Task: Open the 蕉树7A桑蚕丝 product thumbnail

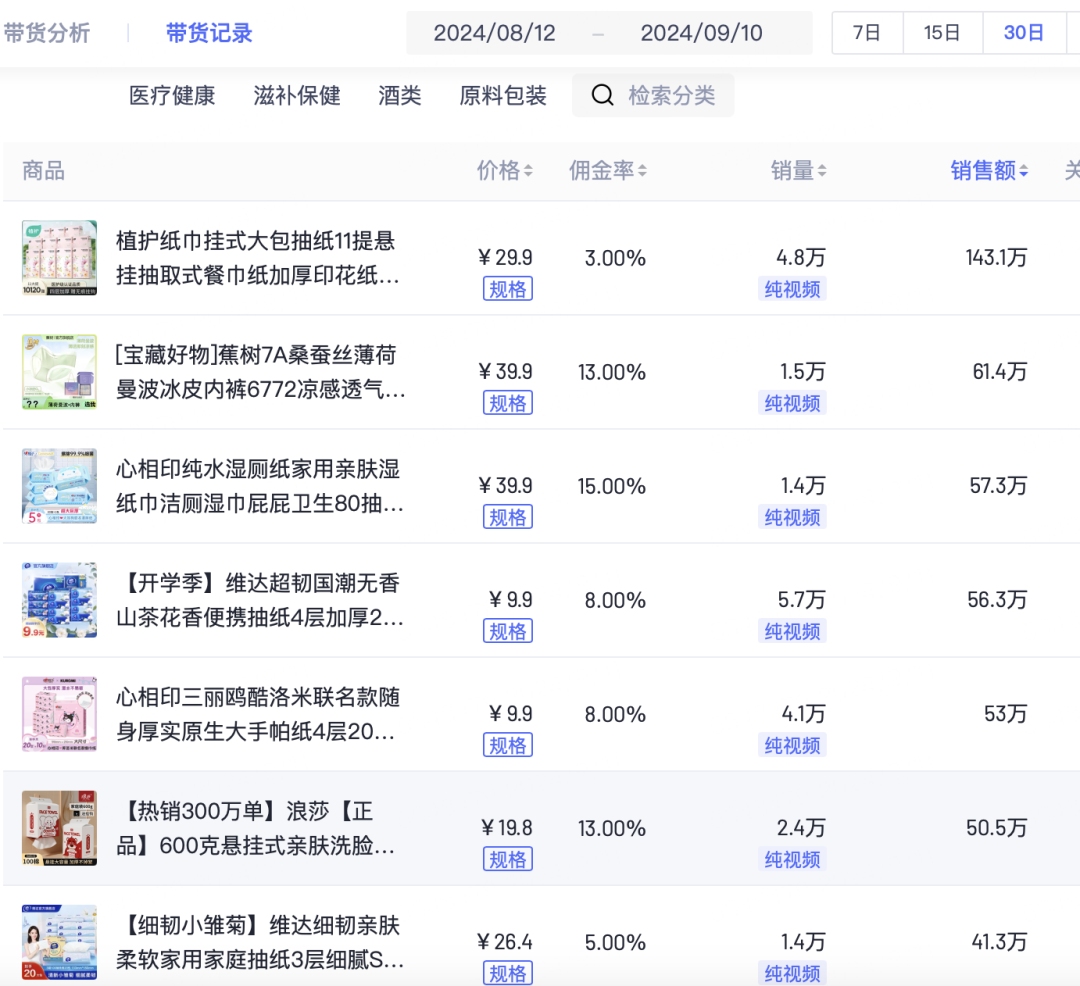Action: 59,372
